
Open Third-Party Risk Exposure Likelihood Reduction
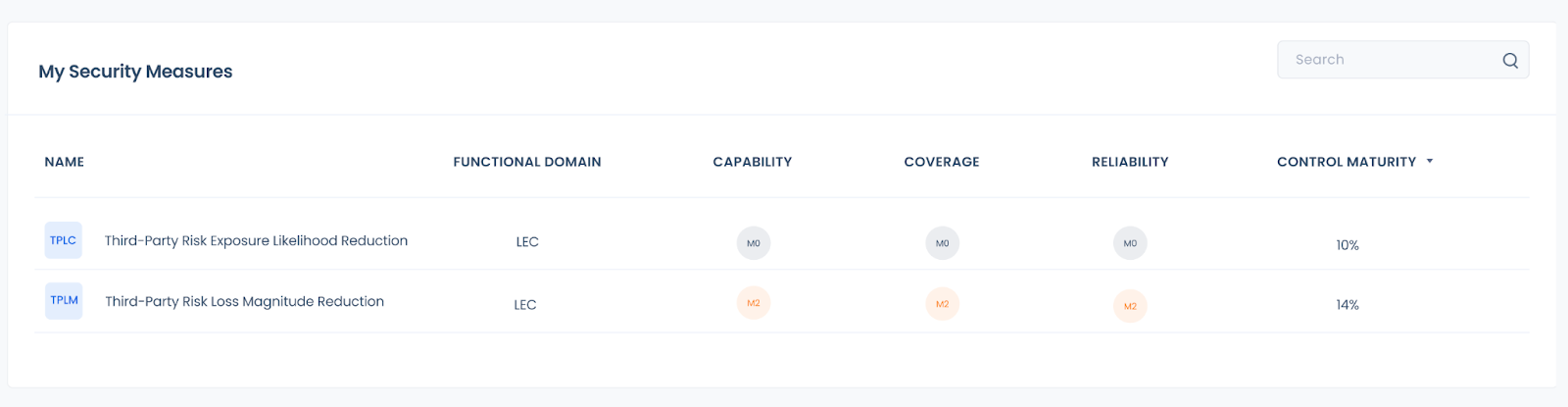pos(257,240)
